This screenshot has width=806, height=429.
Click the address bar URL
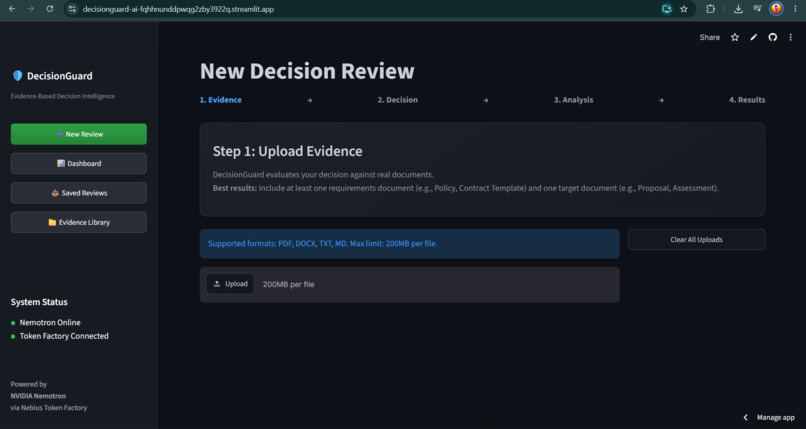click(178, 9)
